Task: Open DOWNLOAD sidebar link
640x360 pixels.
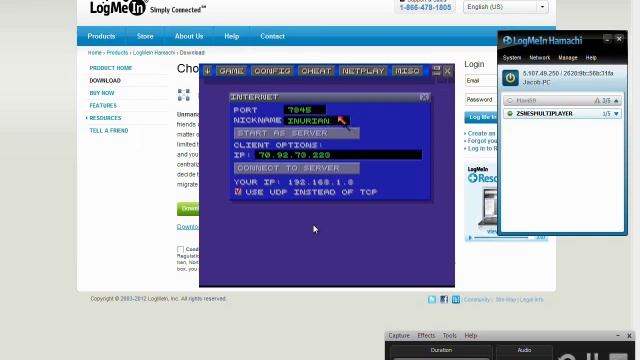Action: [x=105, y=80]
